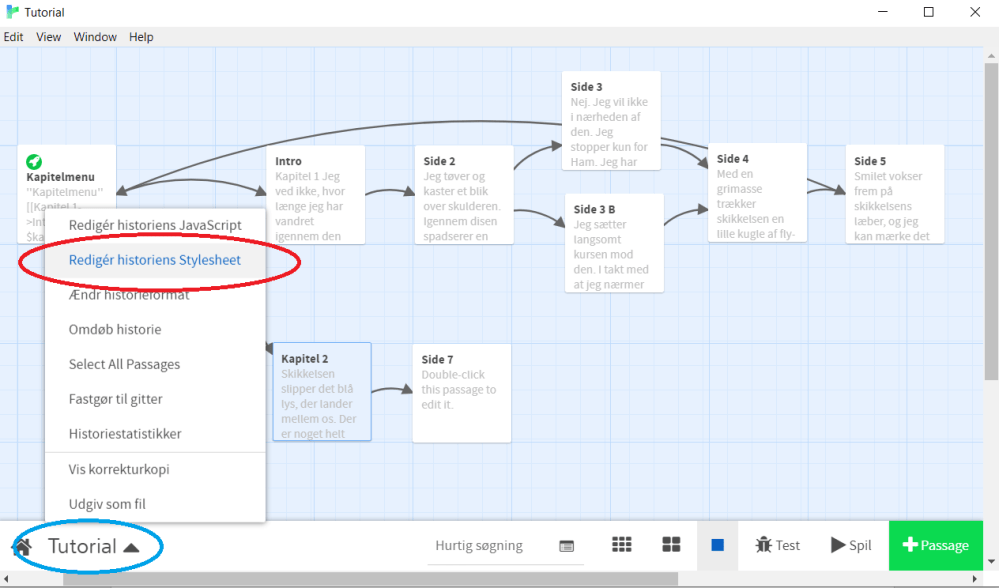Select the Side 7 passage card
This screenshot has width=999, height=588.
(461, 392)
